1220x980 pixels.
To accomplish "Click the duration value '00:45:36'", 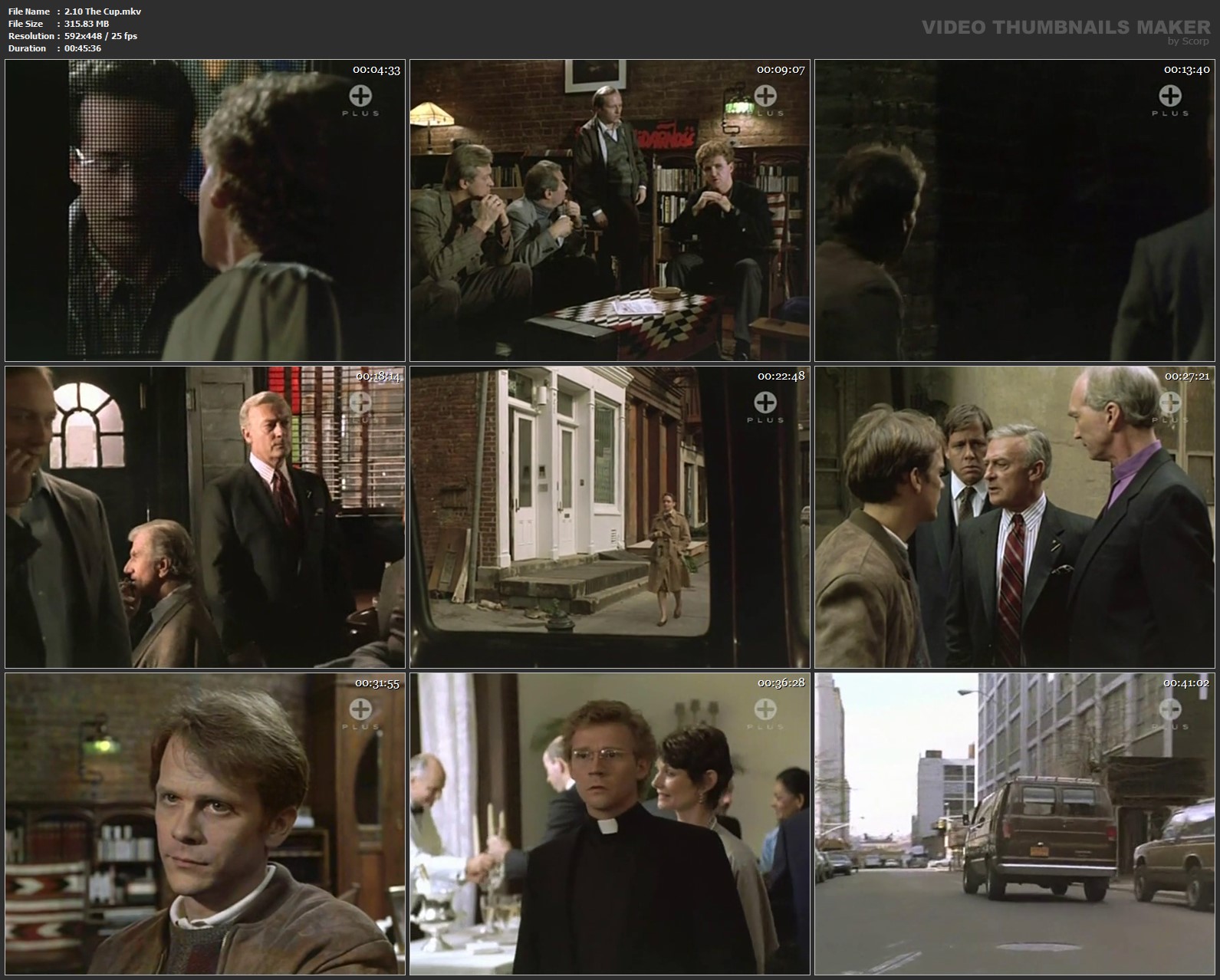I will pos(83,48).
